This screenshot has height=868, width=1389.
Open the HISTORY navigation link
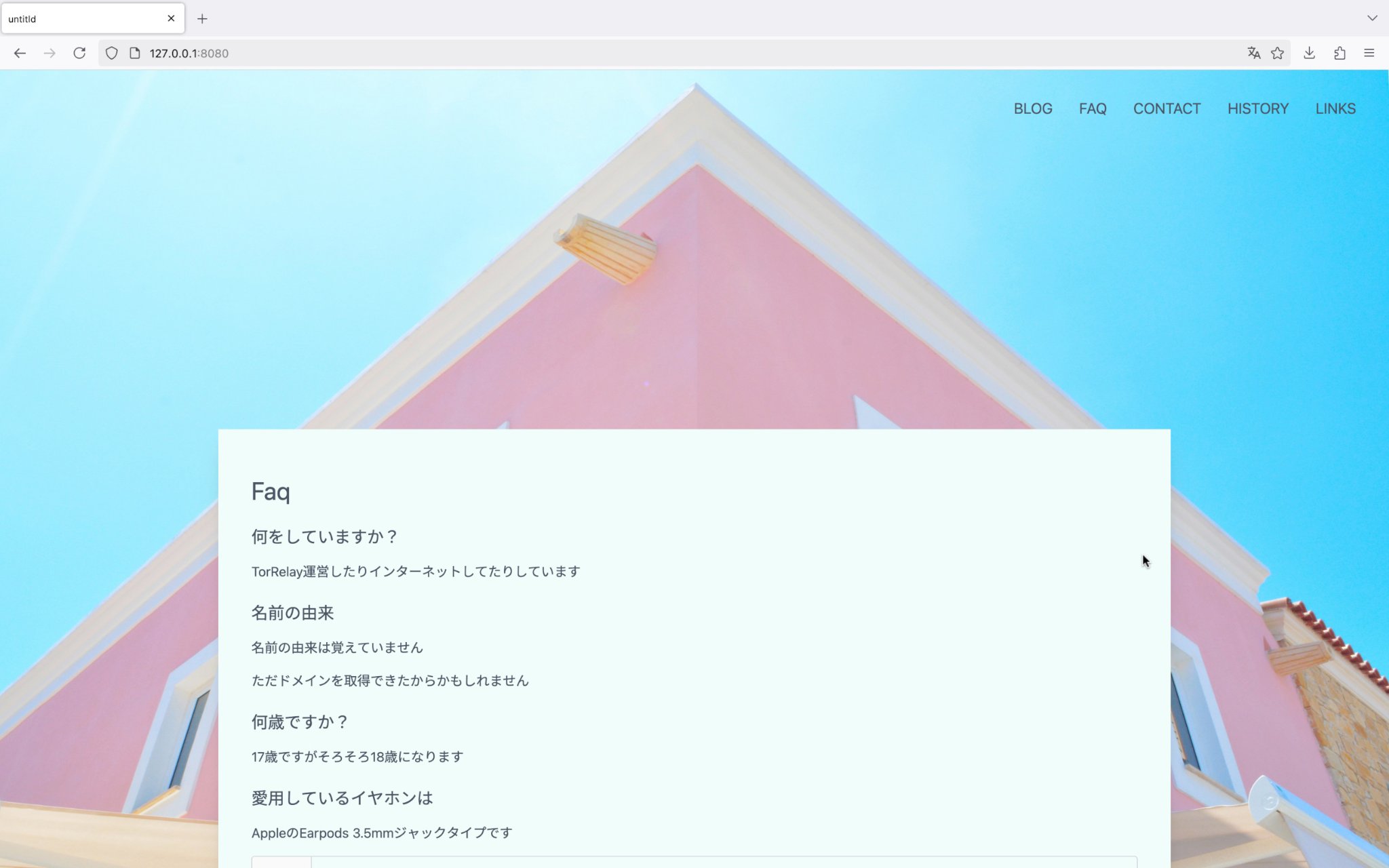coord(1257,108)
